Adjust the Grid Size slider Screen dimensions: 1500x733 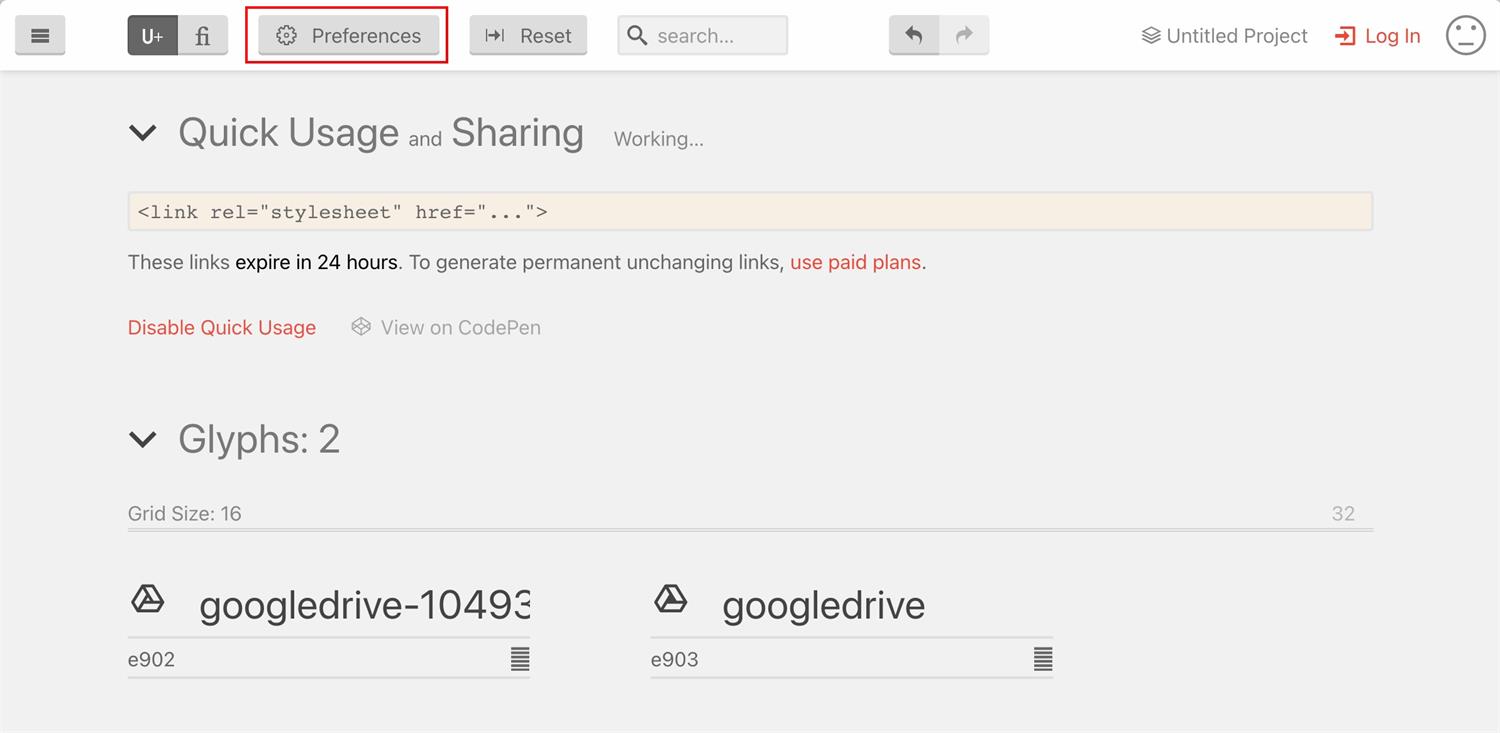coord(750,529)
